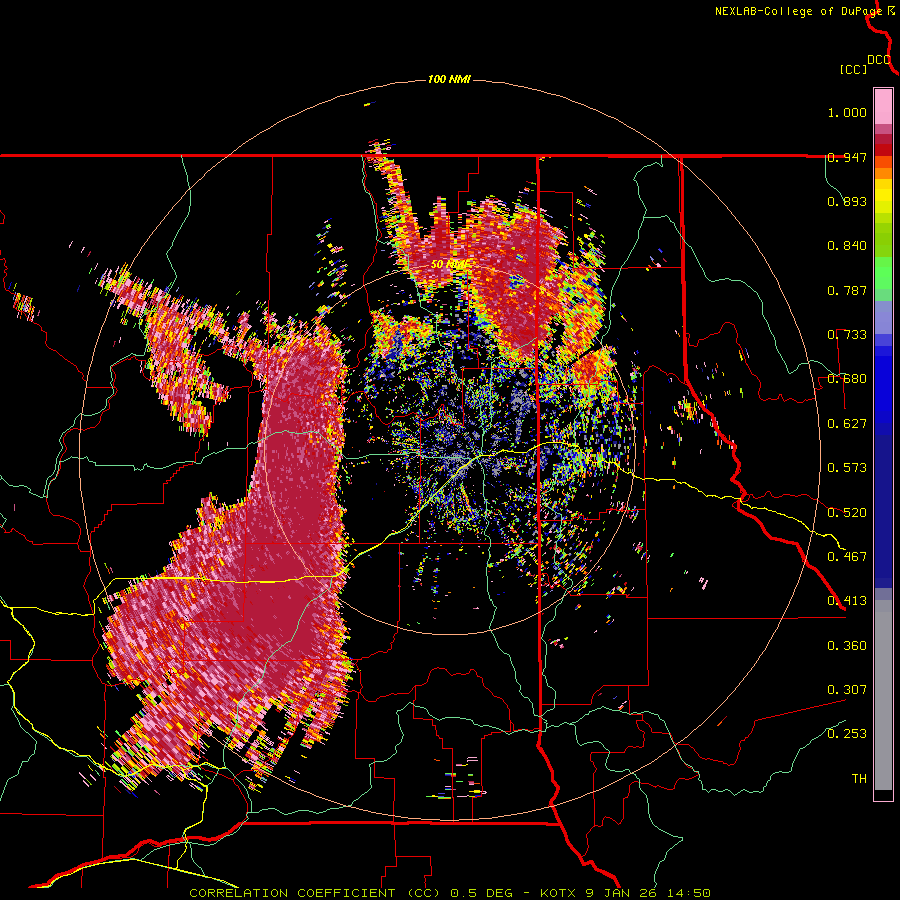
Task: Click the 0.467 colorbar scale value
Action: click(847, 557)
